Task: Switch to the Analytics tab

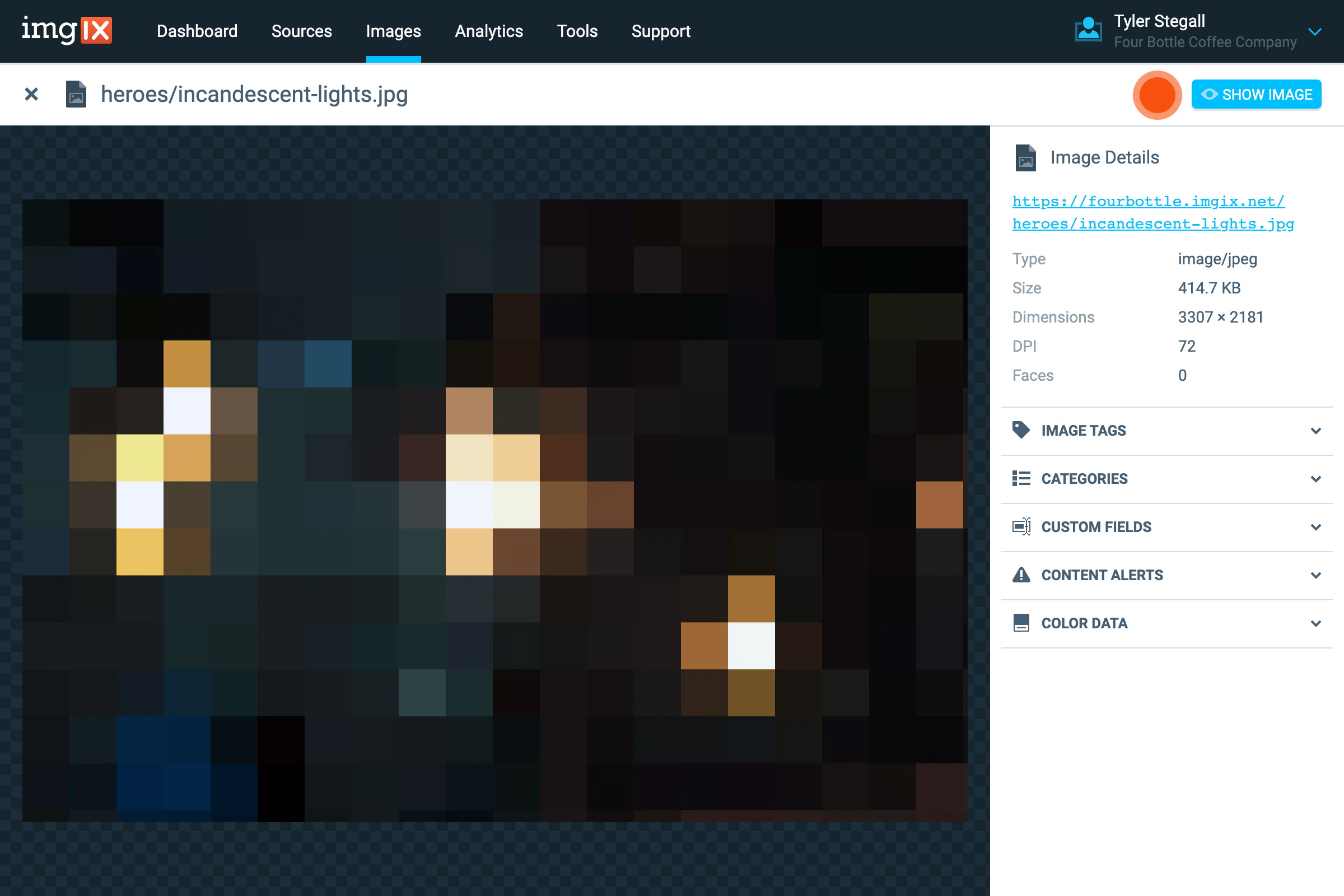Action: pos(488,31)
